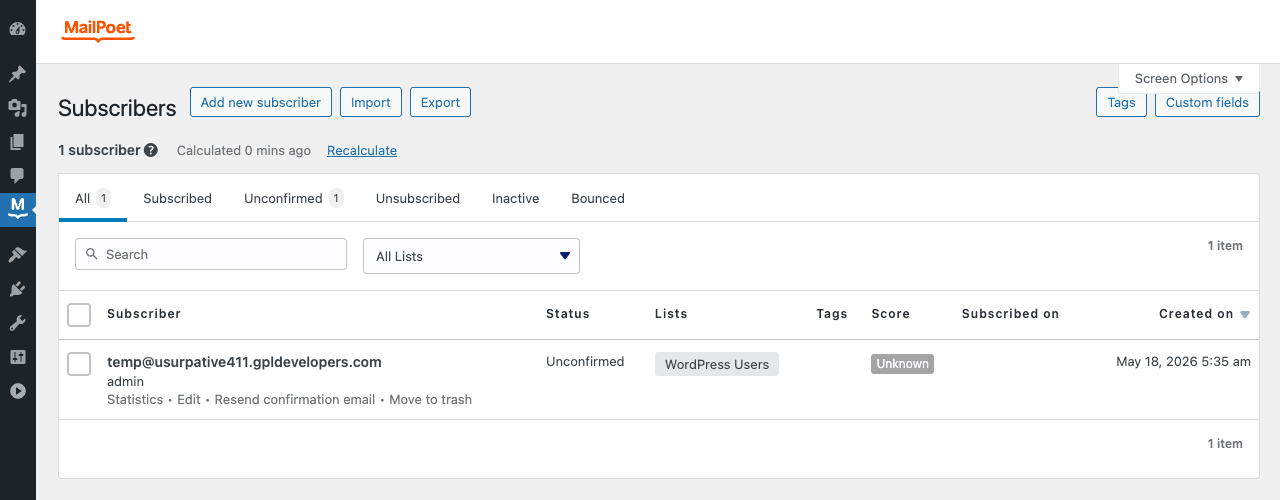1280x500 pixels.
Task: Open the Appearance brush sidebar icon
Action: point(17,255)
